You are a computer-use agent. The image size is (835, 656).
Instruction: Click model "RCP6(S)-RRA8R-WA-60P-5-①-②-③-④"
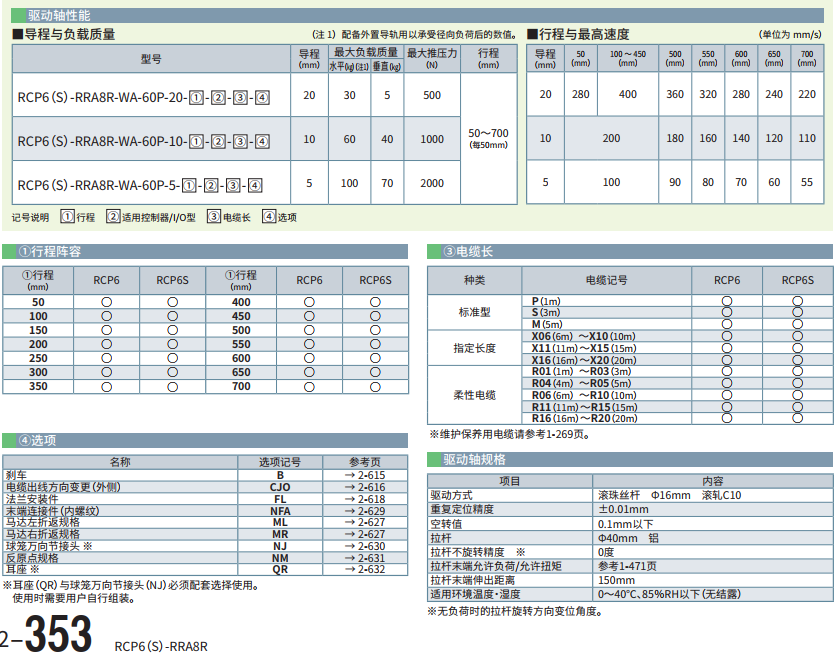coord(140,185)
